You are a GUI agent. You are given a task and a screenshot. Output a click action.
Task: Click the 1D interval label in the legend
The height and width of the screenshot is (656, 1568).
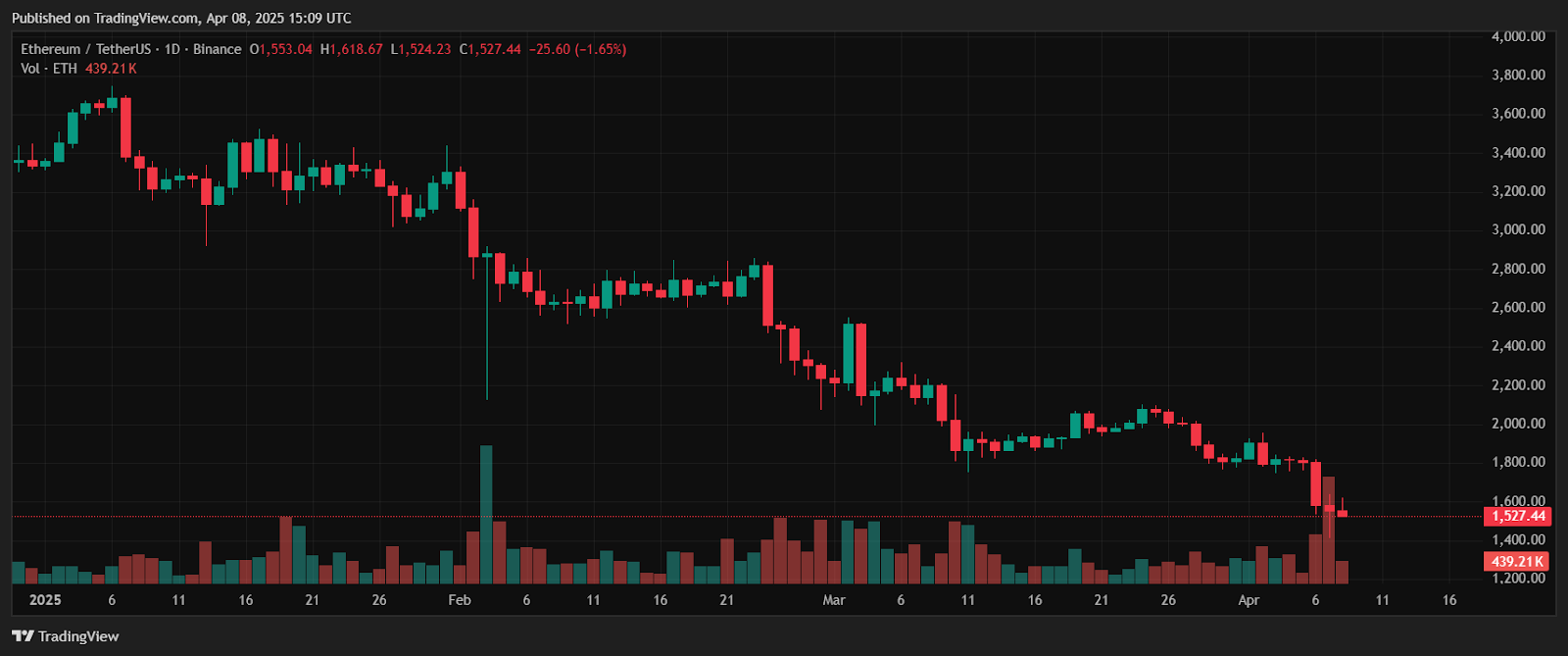tap(172, 49)
